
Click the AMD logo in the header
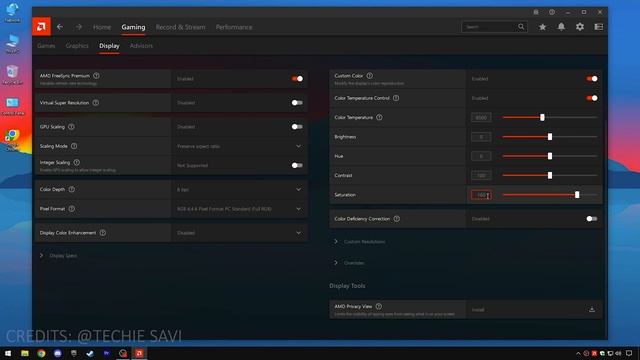pos(41,27)
